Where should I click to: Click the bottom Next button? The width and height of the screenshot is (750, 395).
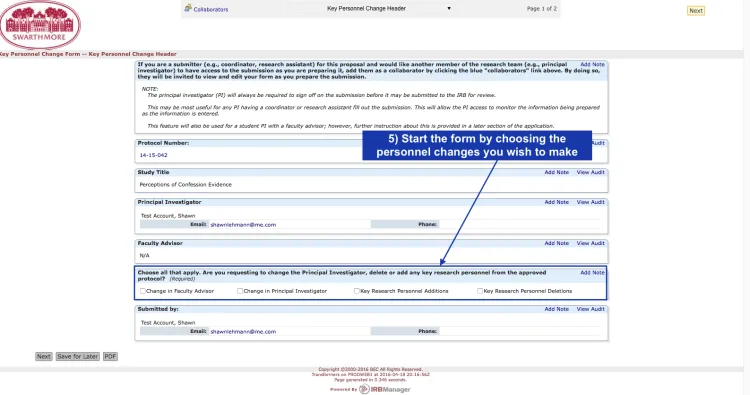(x=44, y=356)
